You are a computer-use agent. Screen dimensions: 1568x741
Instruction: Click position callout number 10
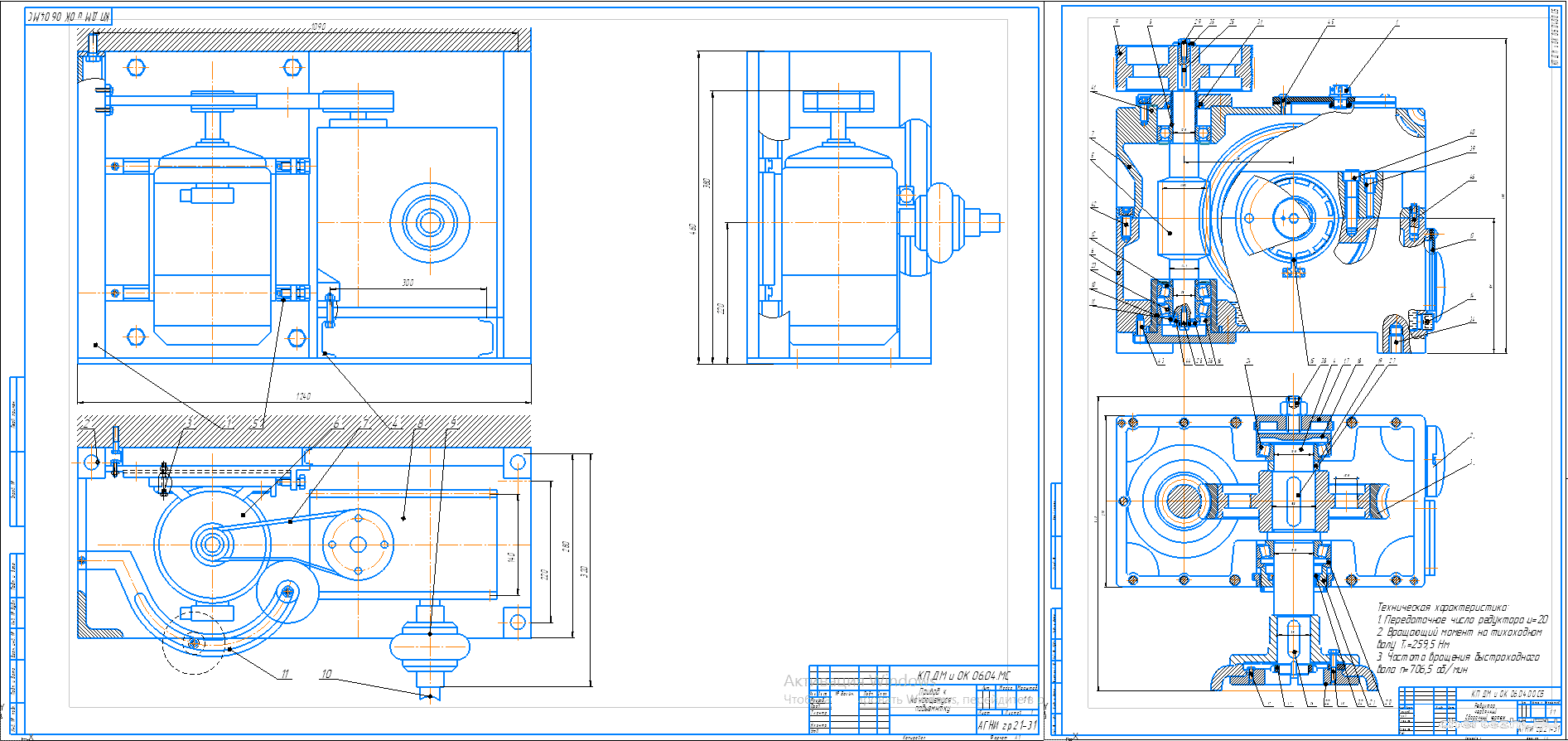326,674
